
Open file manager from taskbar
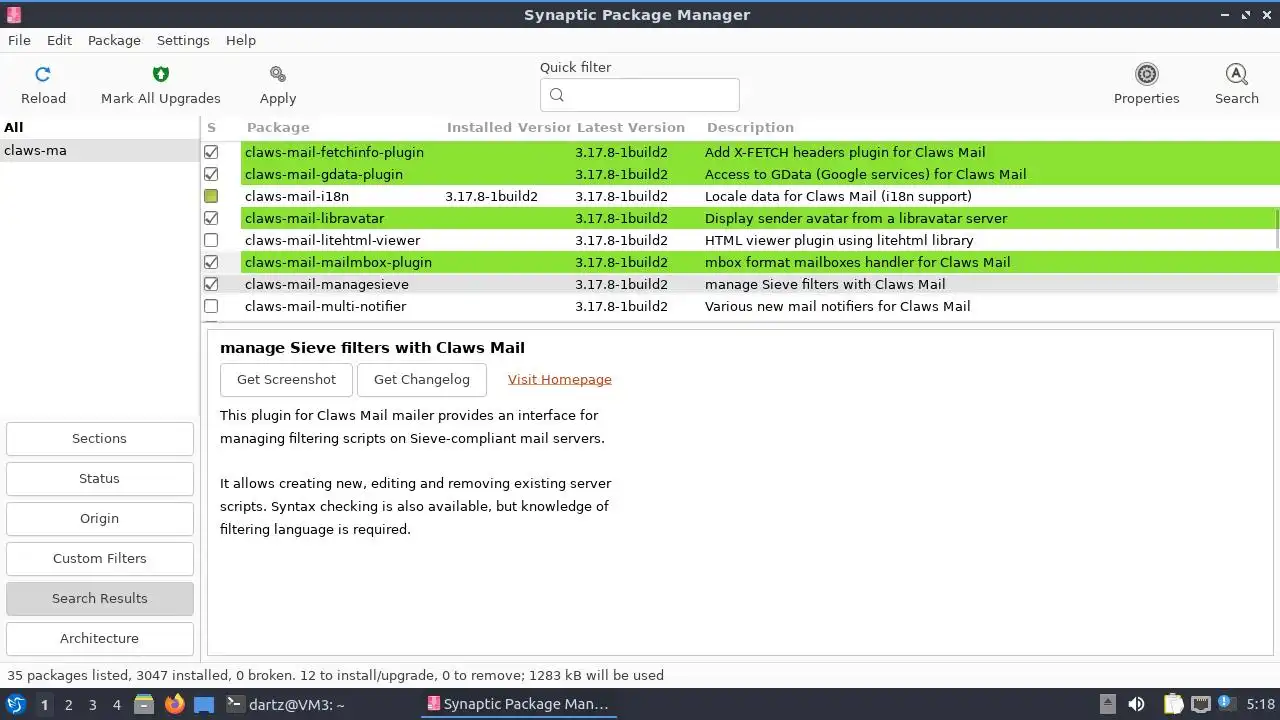click(x=144, y=704)
